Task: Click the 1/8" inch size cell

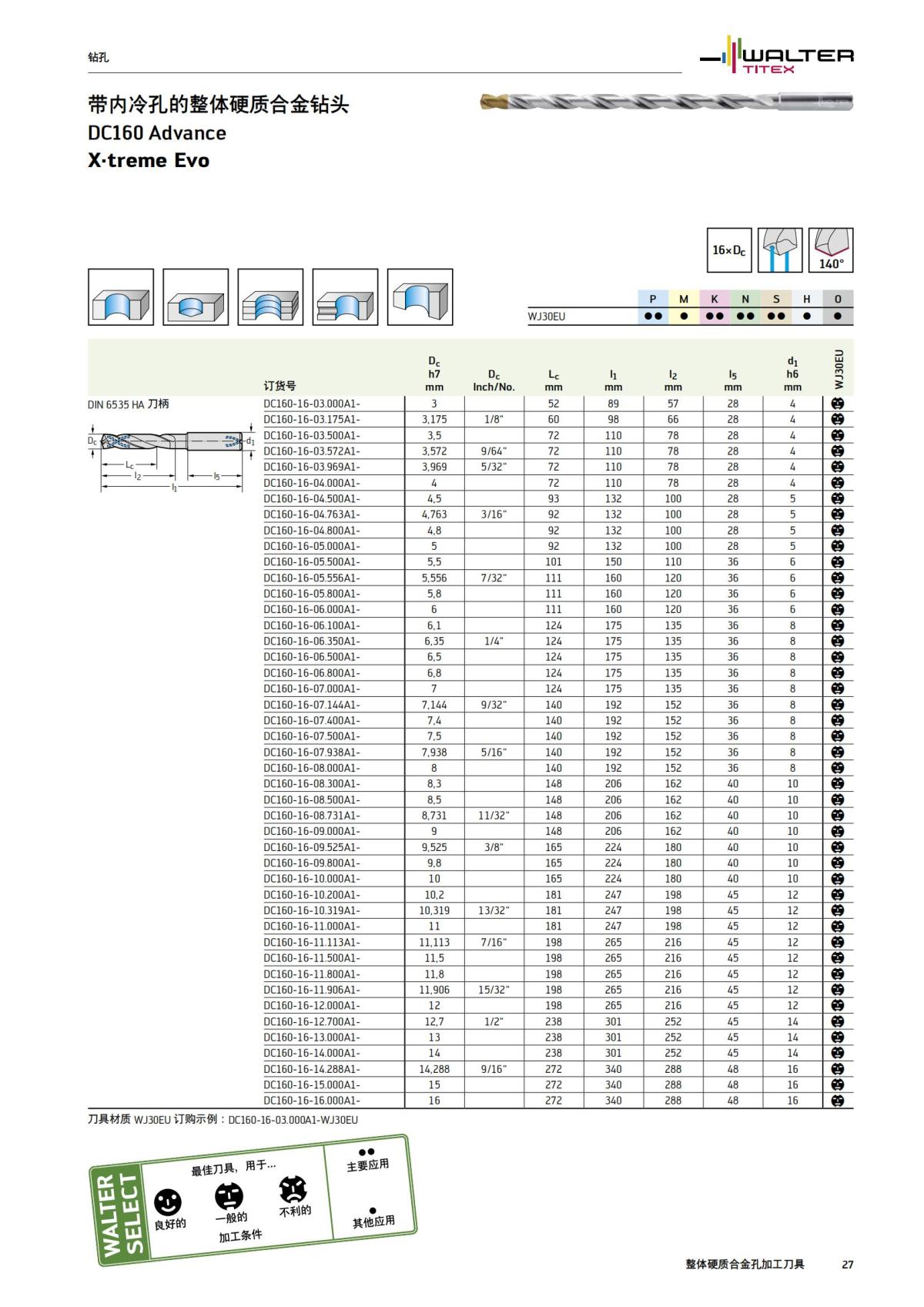Action: click(494, 420)
